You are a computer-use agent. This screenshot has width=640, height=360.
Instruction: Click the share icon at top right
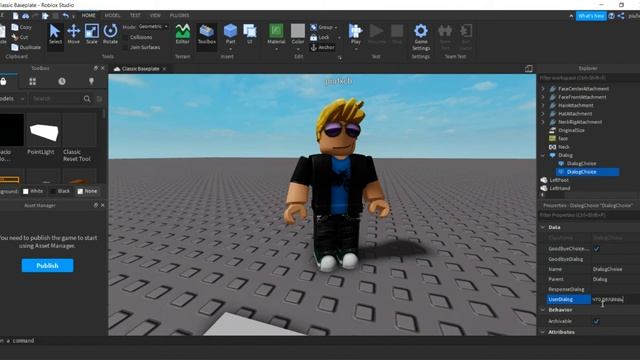pos(621,16)
